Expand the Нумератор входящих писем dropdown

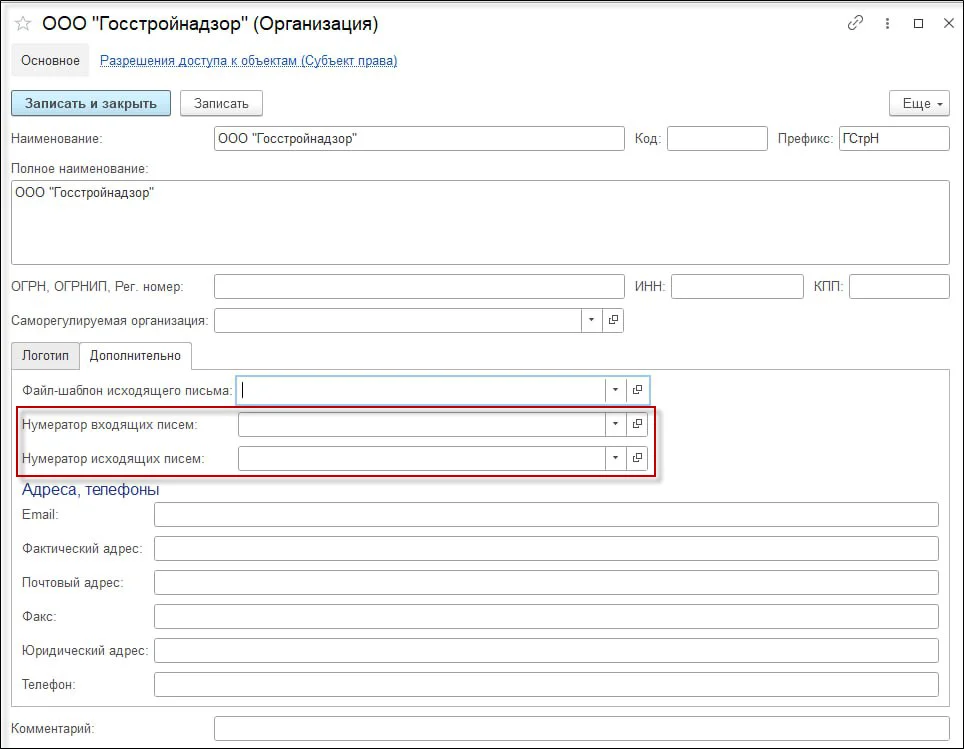(614, 425)
